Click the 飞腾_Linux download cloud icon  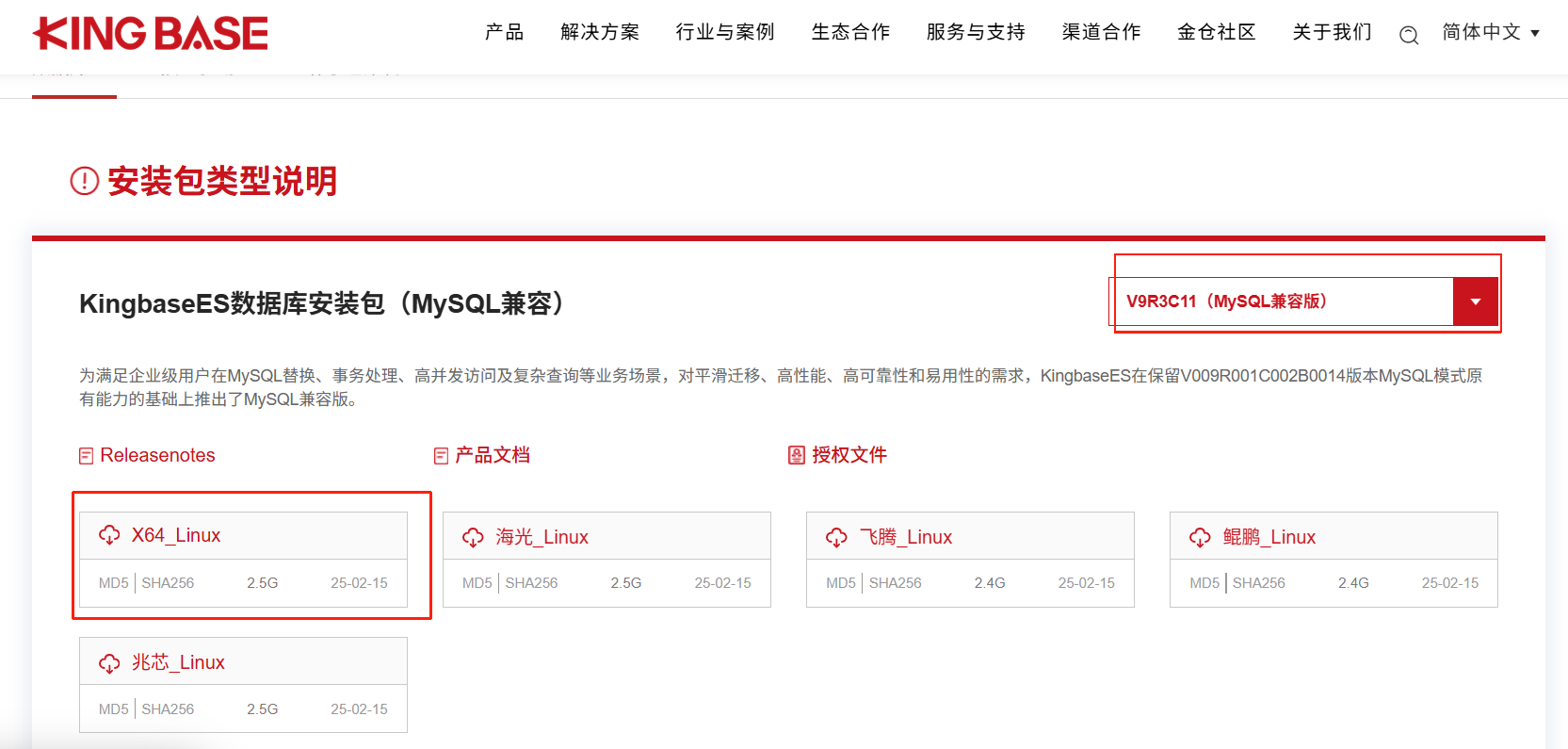click(836, 537)
